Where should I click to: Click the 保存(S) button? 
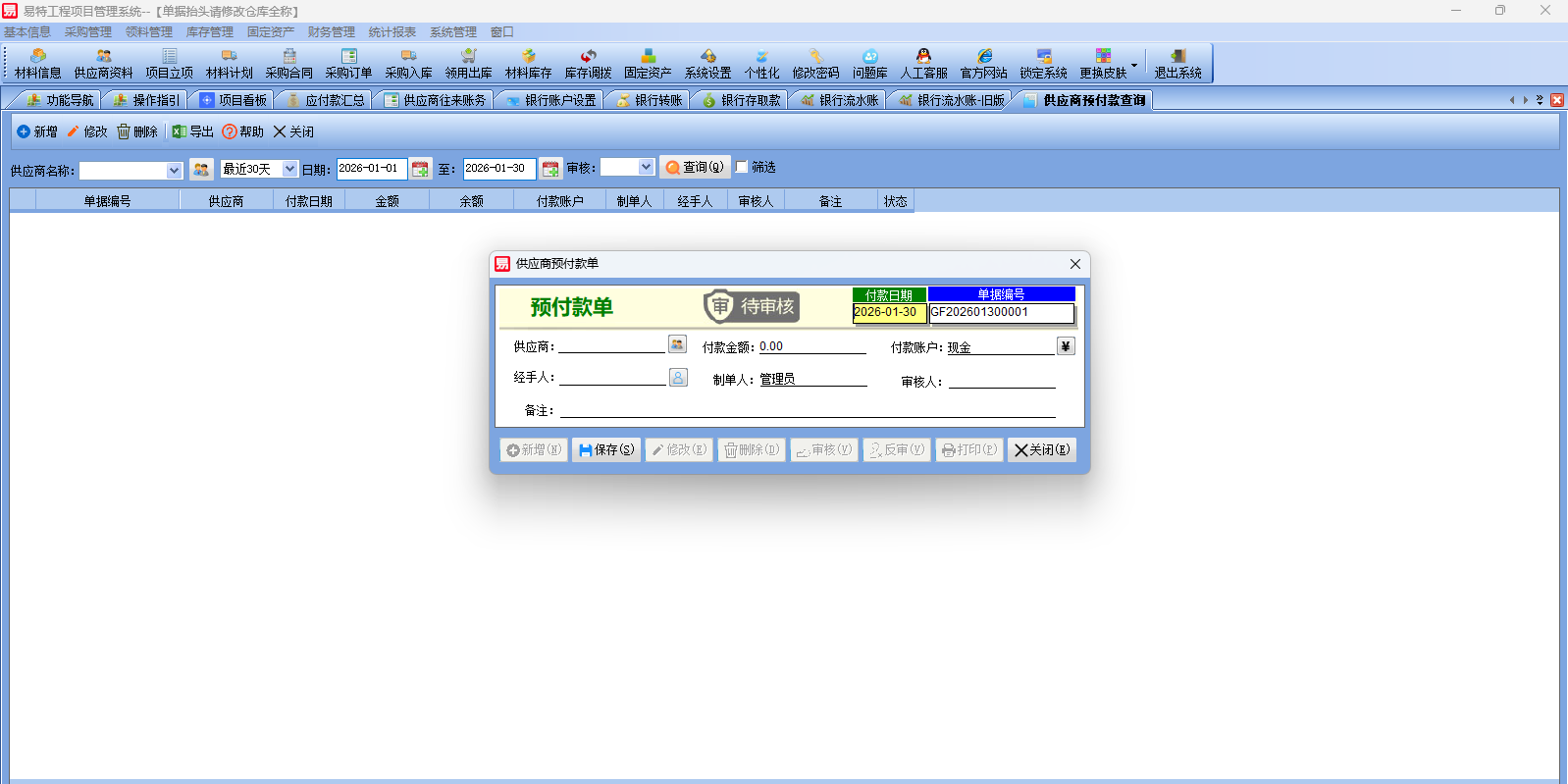[x=606, y=449]
